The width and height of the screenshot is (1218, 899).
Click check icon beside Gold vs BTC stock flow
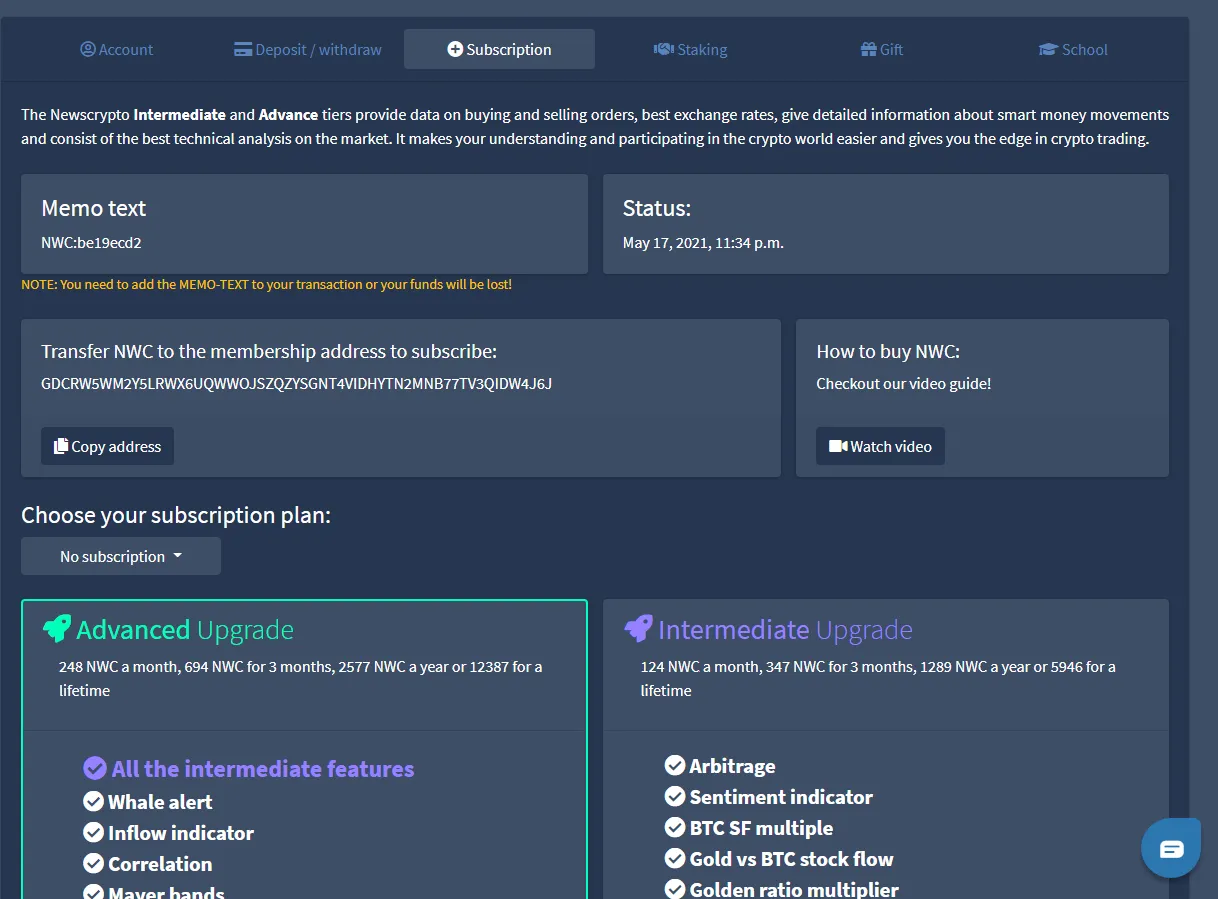(675, 859)
